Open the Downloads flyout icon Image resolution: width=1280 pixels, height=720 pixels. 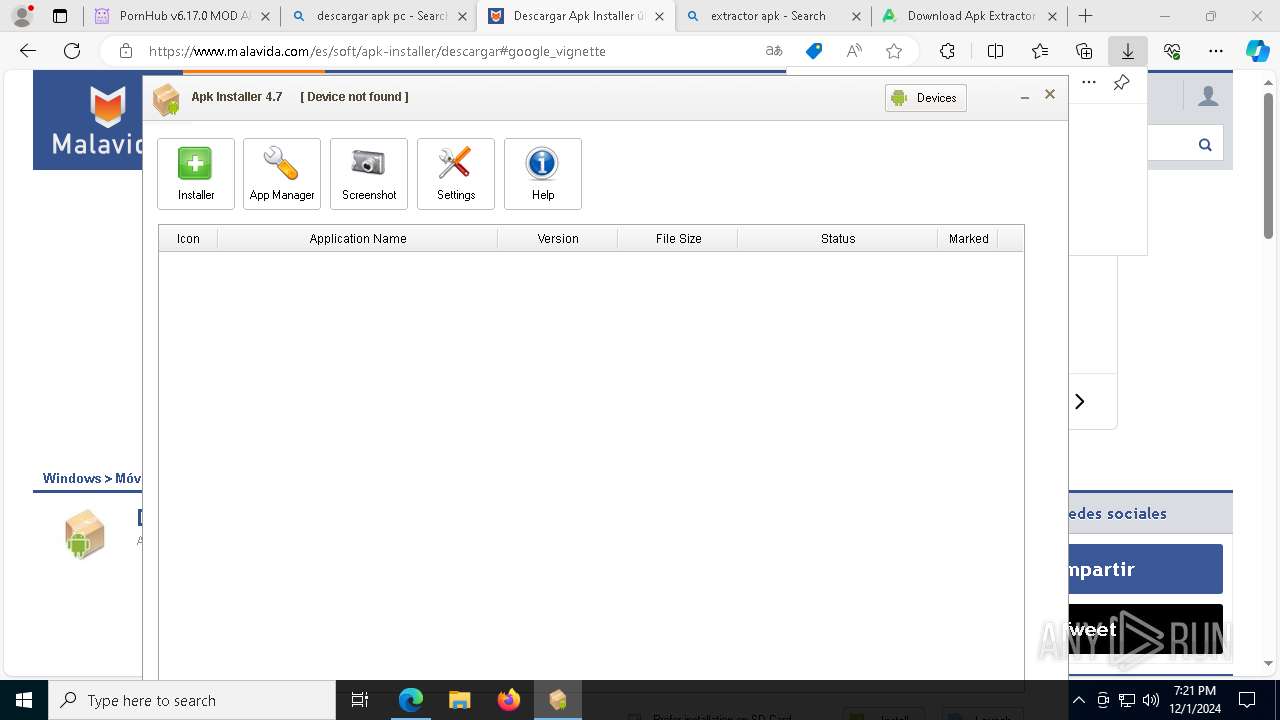click(1128, 51)
